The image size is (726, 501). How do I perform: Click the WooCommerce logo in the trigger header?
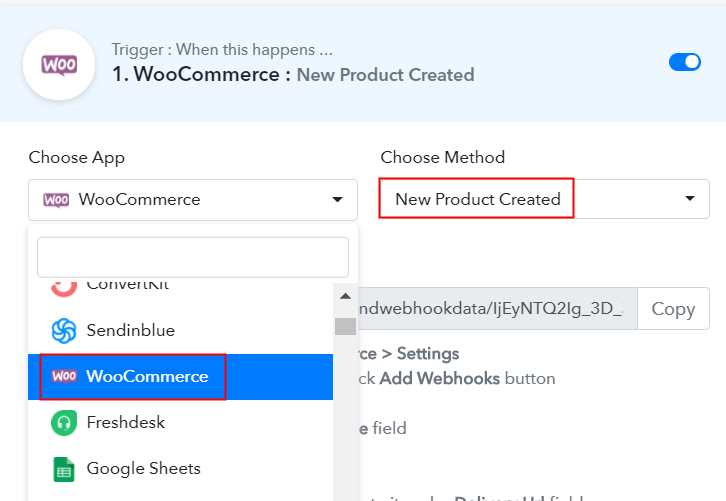(59, 64)
